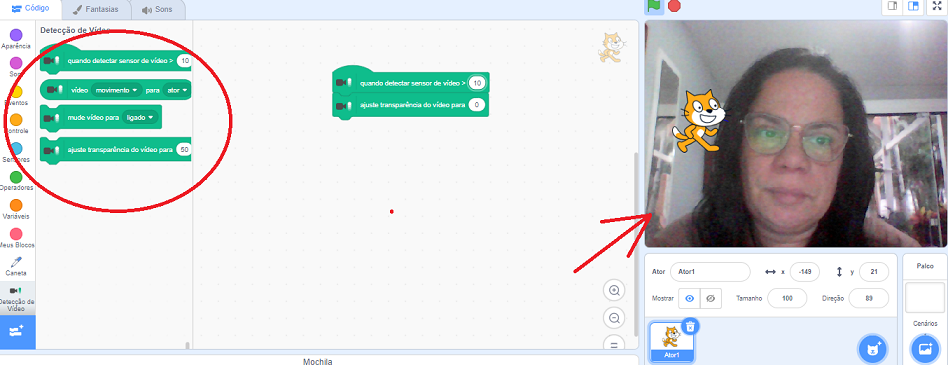Edit value 10 in palette sensor block

184,60
